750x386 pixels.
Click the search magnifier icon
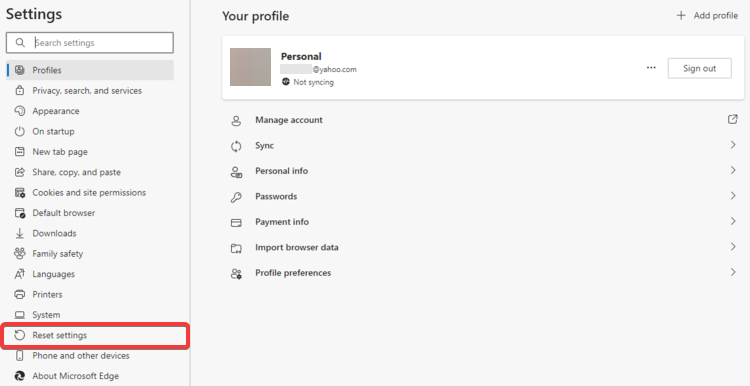tap(20, 43)
